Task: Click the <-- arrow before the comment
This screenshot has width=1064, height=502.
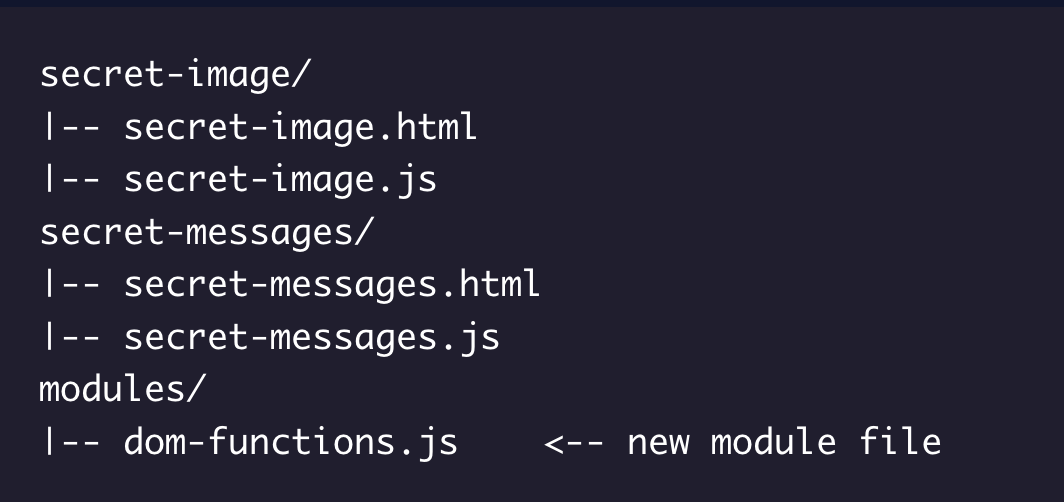Action: (x=573, y=444)
